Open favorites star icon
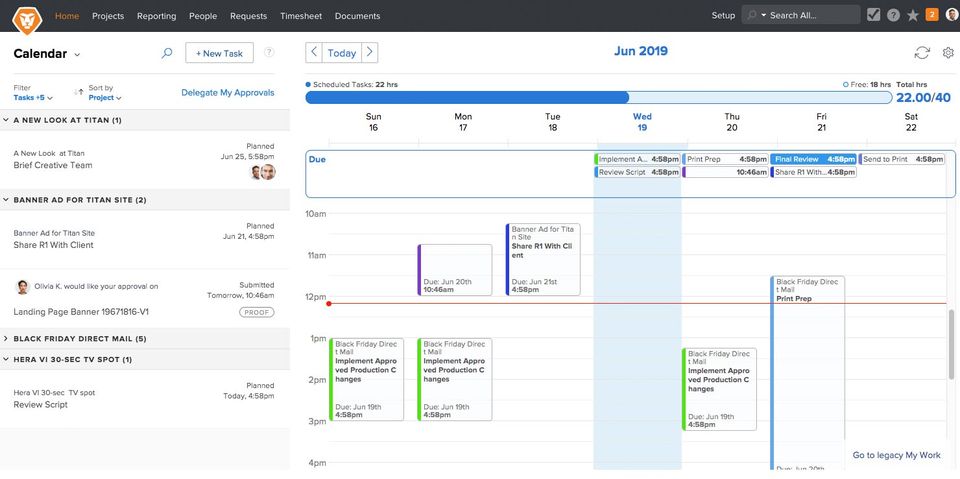This screenshot has height=479, width=960. click(x=912, y=15)
